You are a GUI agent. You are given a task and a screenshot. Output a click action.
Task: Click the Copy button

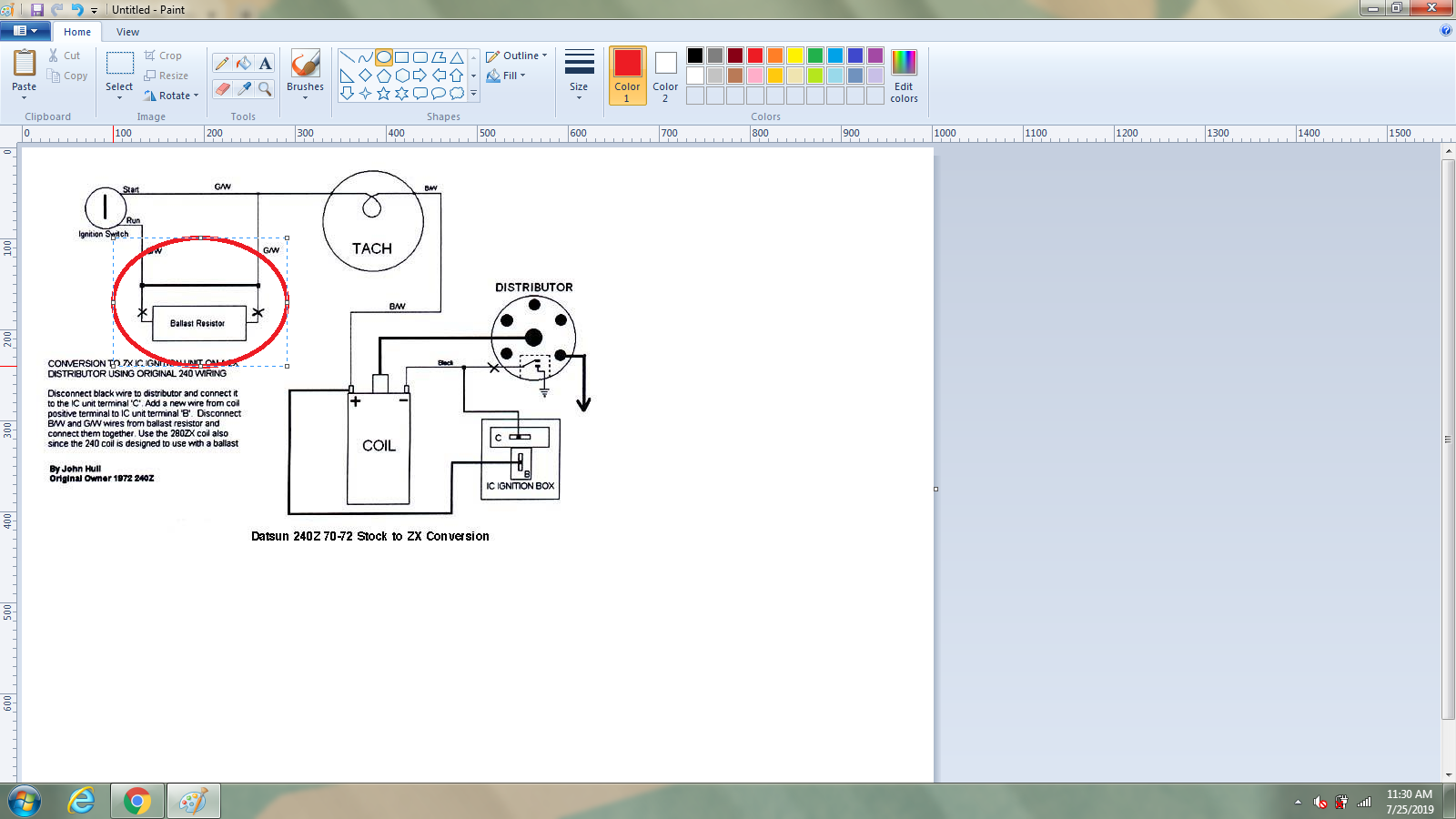[68, 76]
